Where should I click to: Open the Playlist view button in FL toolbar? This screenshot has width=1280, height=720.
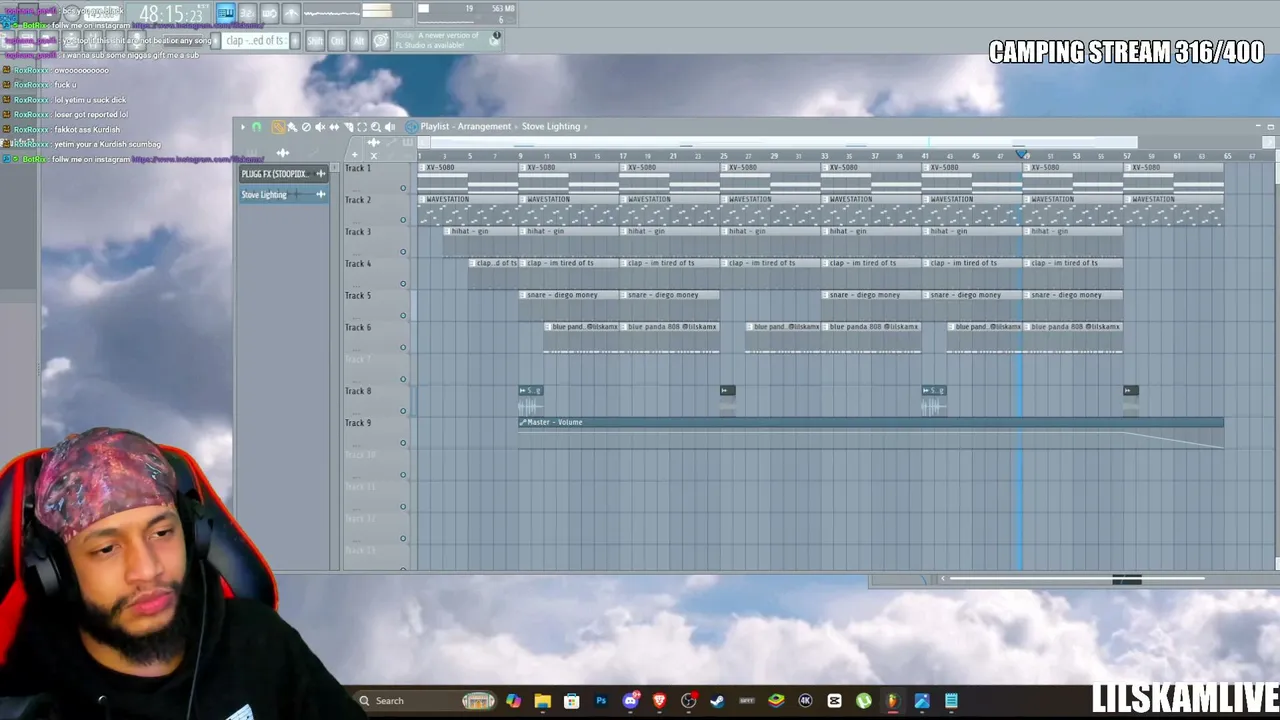[226, 13]
